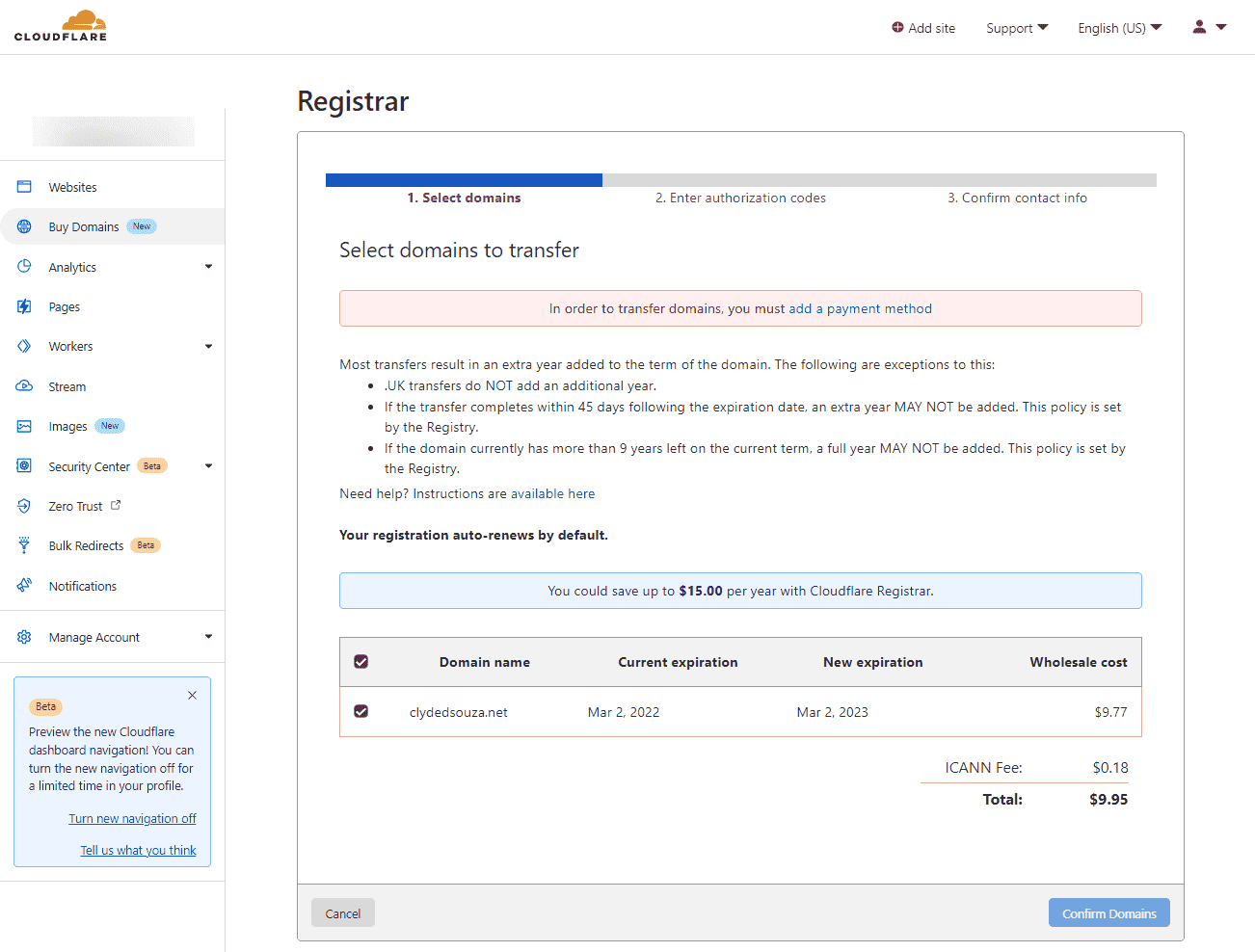Open the Support dropdown menu
1255x952 pixels.
(1017, 28)
